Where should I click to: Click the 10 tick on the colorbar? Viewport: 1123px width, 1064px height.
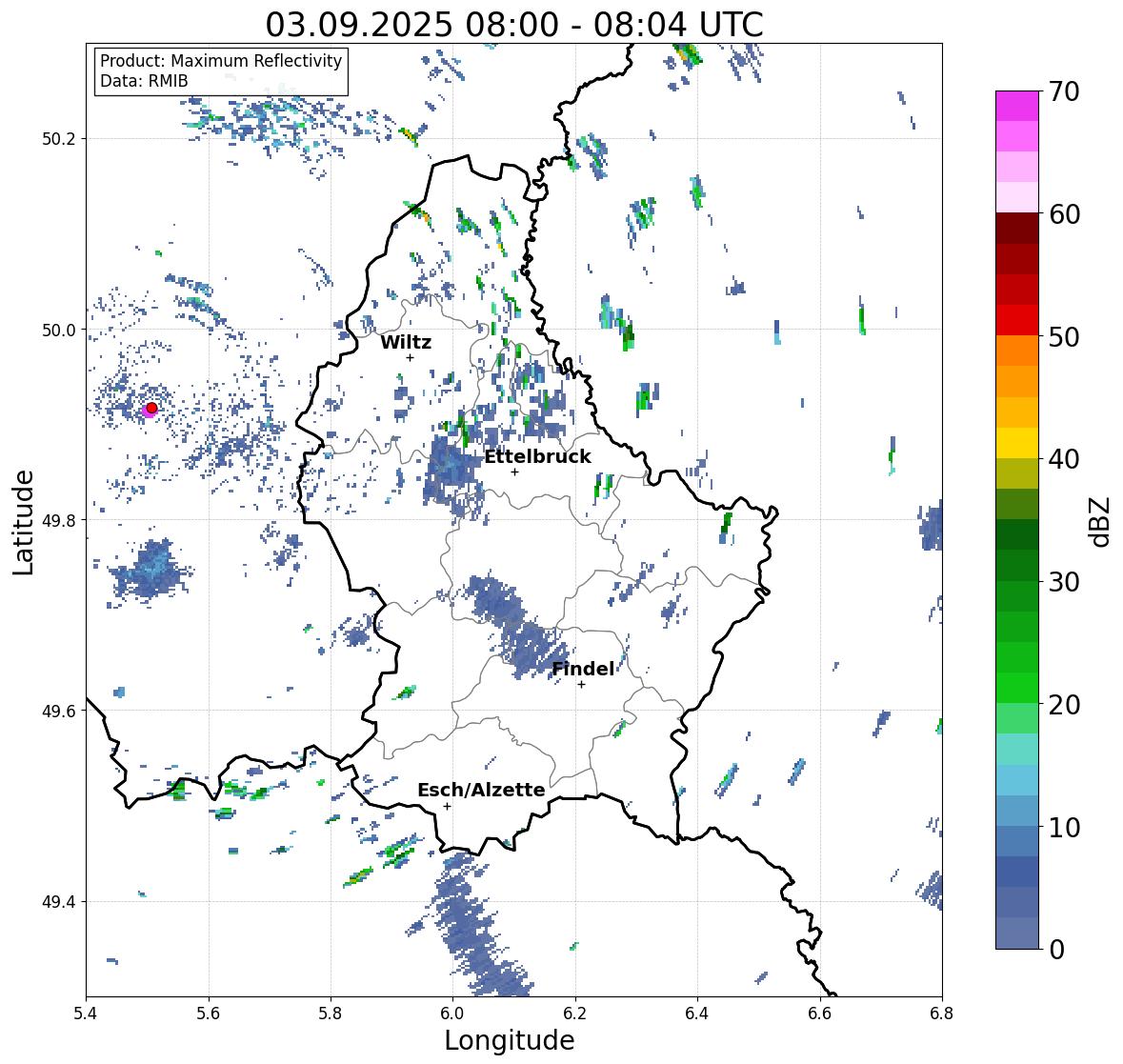pyautogui.click(x=1064, y=827)
